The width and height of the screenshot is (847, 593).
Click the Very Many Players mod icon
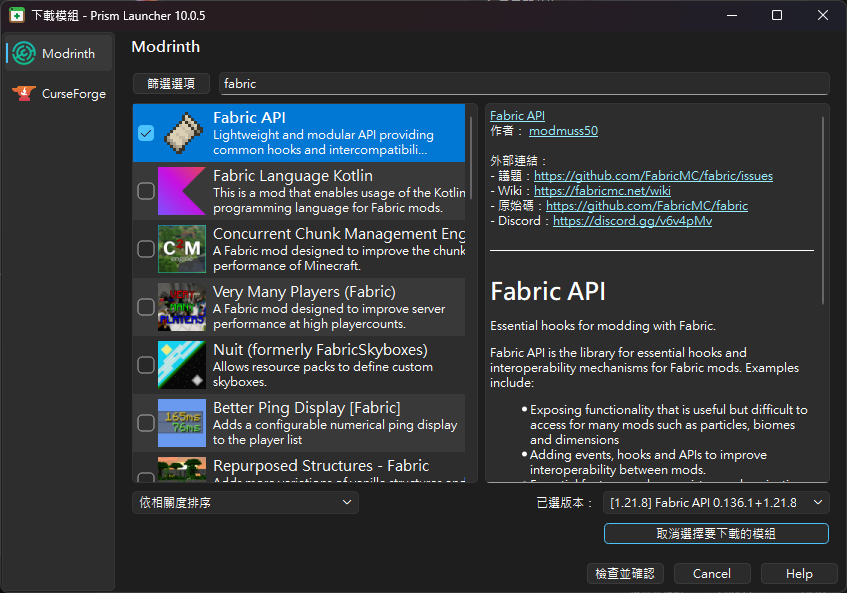click(x=182, y=307)
